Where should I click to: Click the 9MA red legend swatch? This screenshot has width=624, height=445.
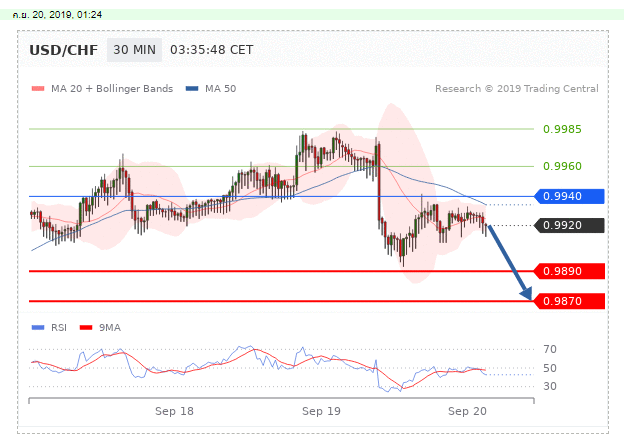(x=86, y=328)
